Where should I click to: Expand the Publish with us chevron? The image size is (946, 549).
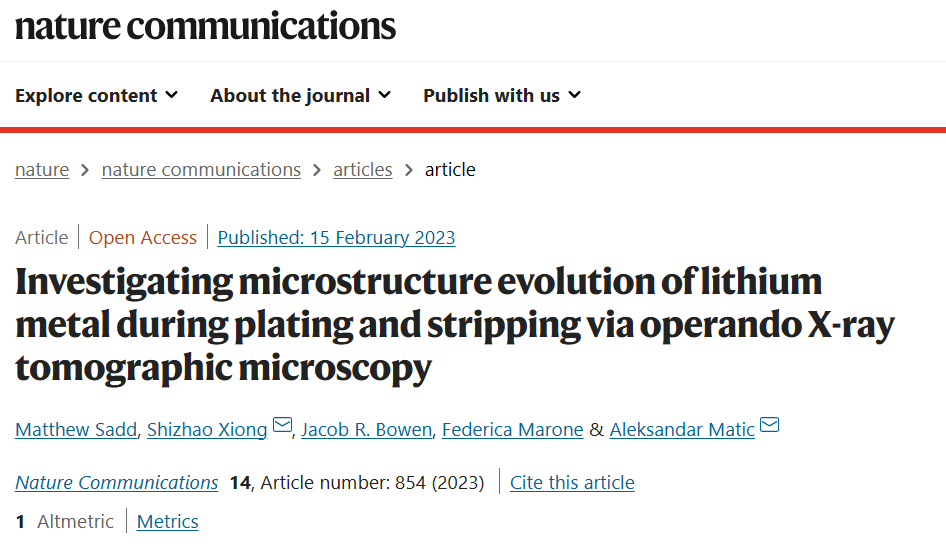(x=574, y=95)
